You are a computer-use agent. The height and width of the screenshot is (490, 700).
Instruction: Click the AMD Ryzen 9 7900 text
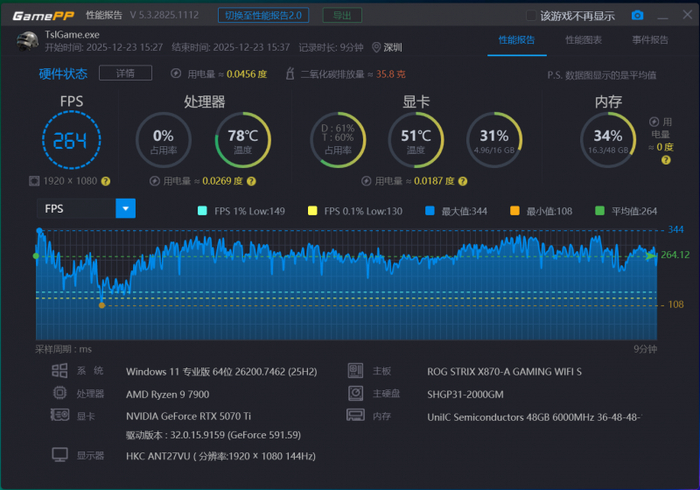[167, 394]
